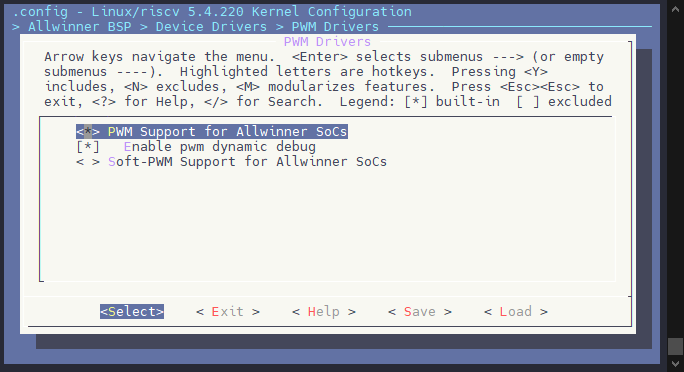Toggle Enable pwm dynamic debug checkbox
Image resolution: width=684 pixels, height=372 pixels.
pyautogui.click(x=88, y=147)
